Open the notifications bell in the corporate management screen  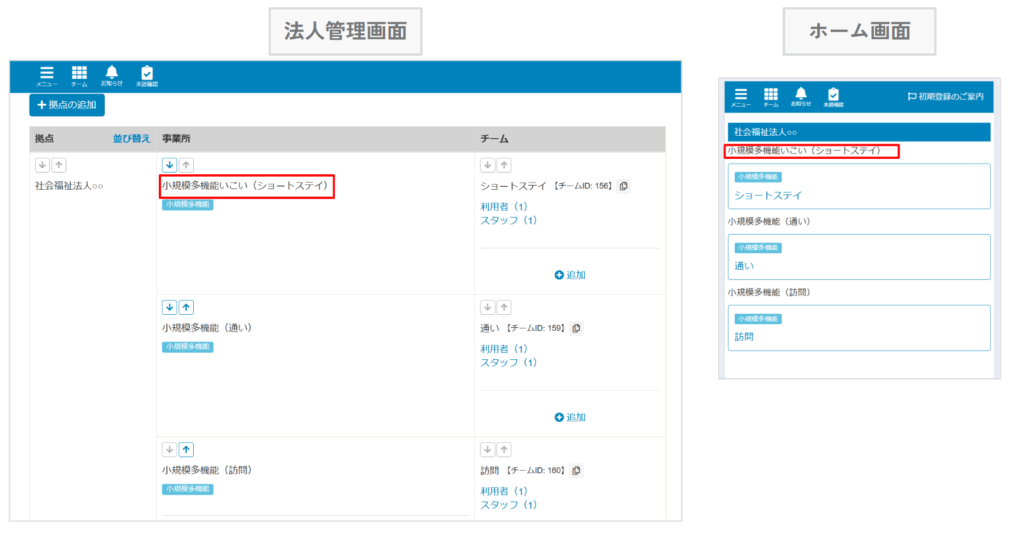point(112,76)
